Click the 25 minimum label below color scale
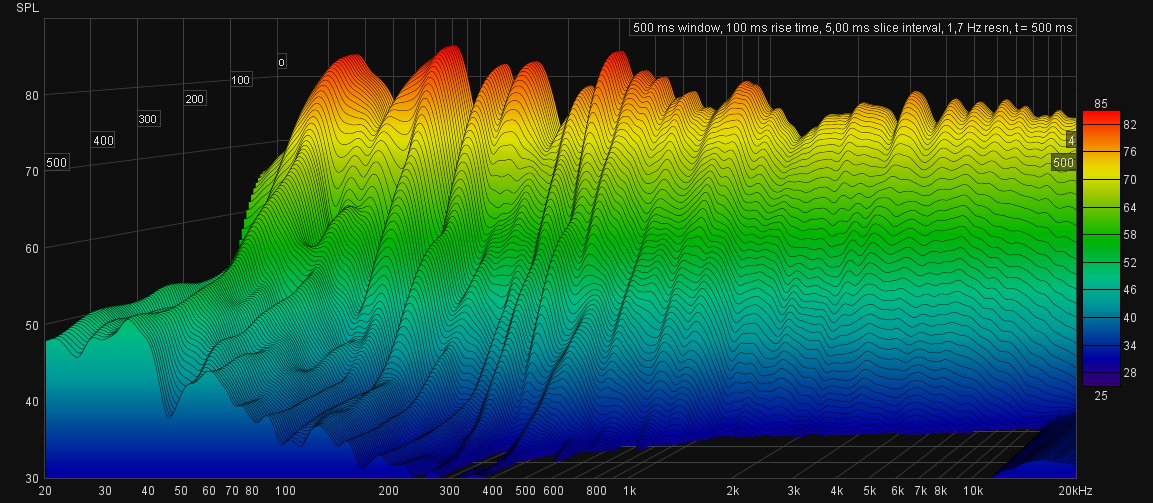 pyautogui.click(x=1100, y=396)
